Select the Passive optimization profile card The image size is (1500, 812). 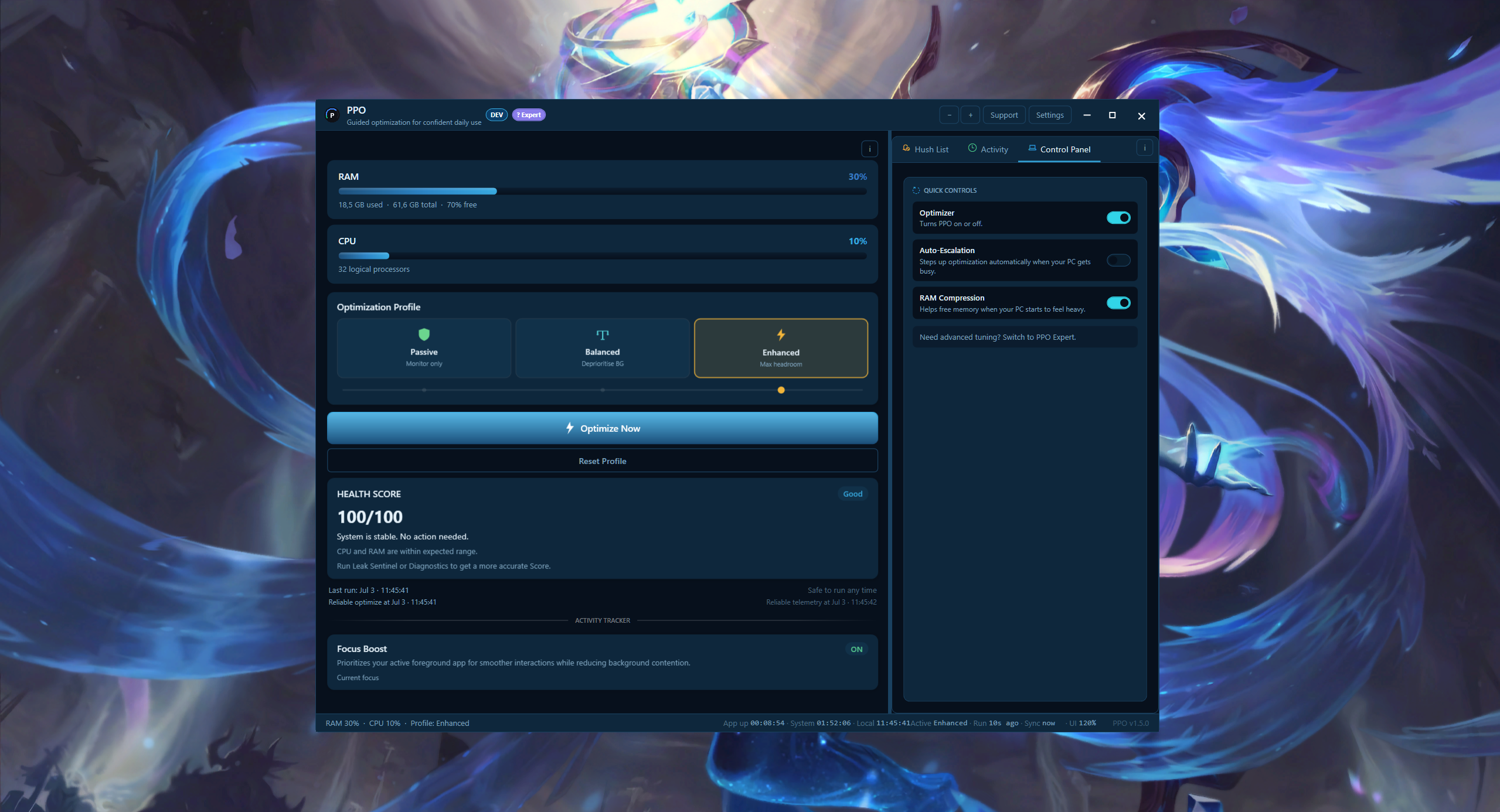tap(424, 348)
